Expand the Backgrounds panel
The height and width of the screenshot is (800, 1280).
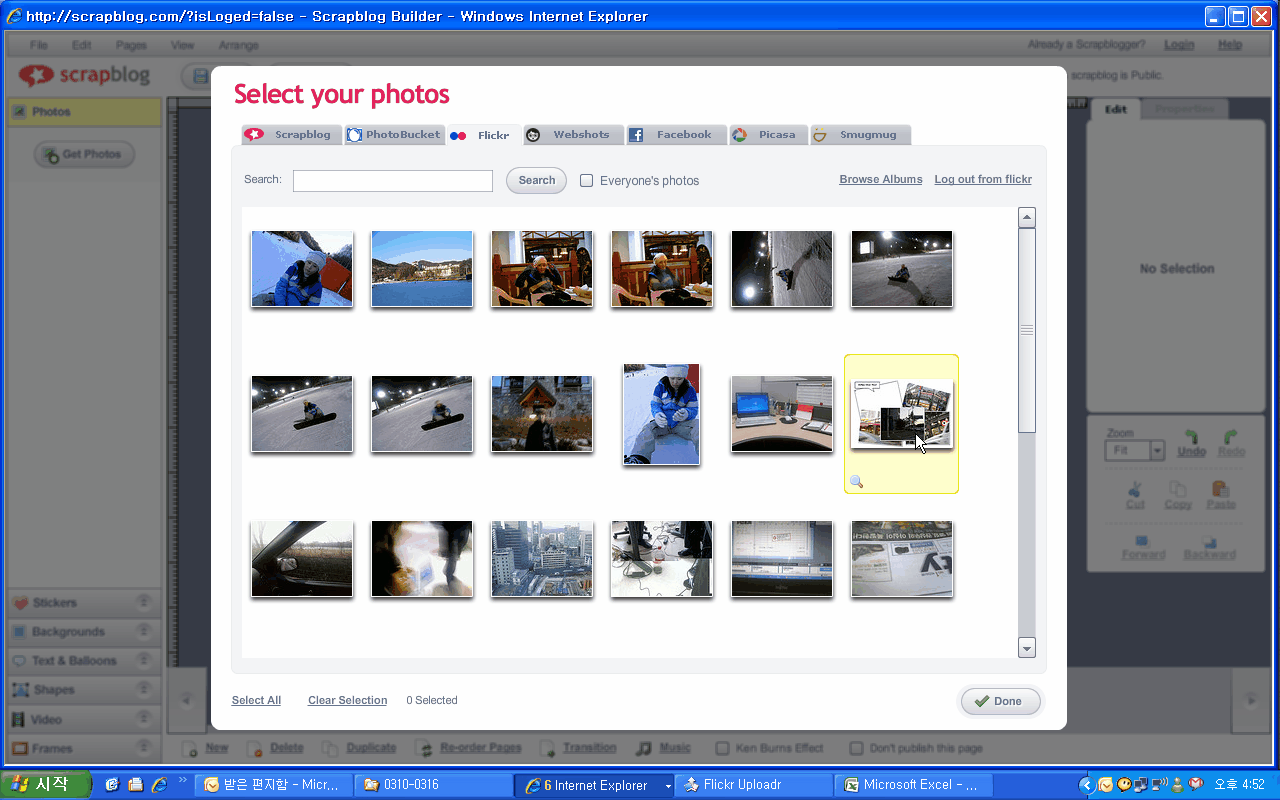click(x=84, y=632)
